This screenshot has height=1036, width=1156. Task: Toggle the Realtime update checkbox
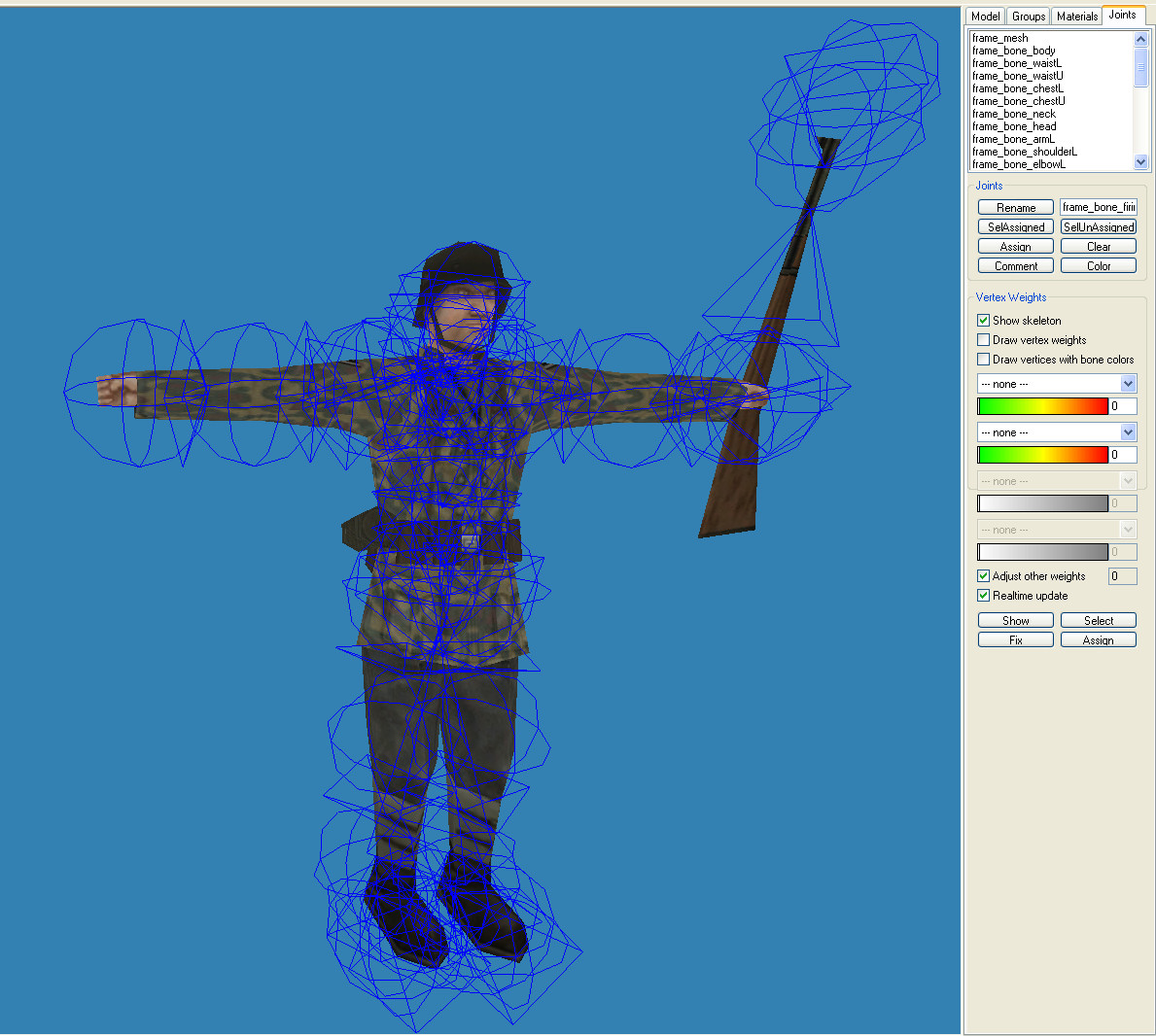983,595
